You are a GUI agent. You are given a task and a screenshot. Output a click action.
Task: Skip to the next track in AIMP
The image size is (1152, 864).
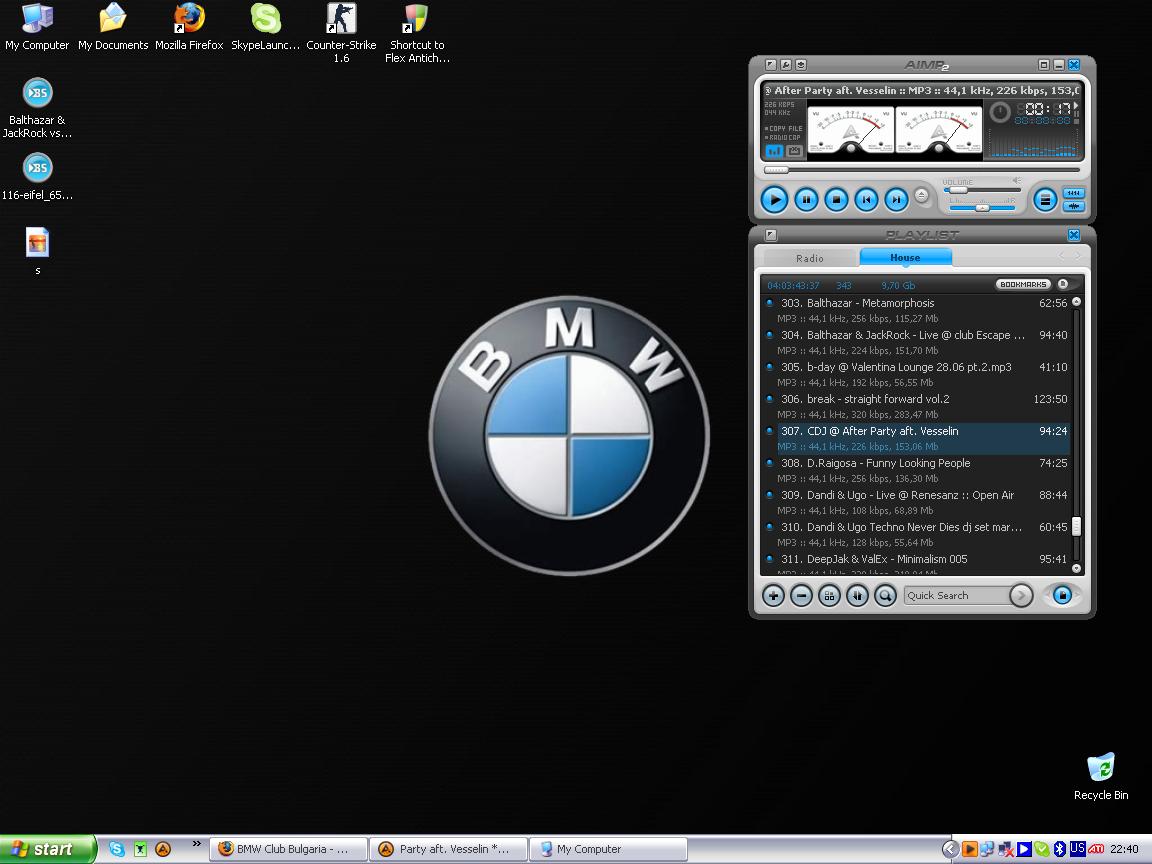[x=896, y=199]
